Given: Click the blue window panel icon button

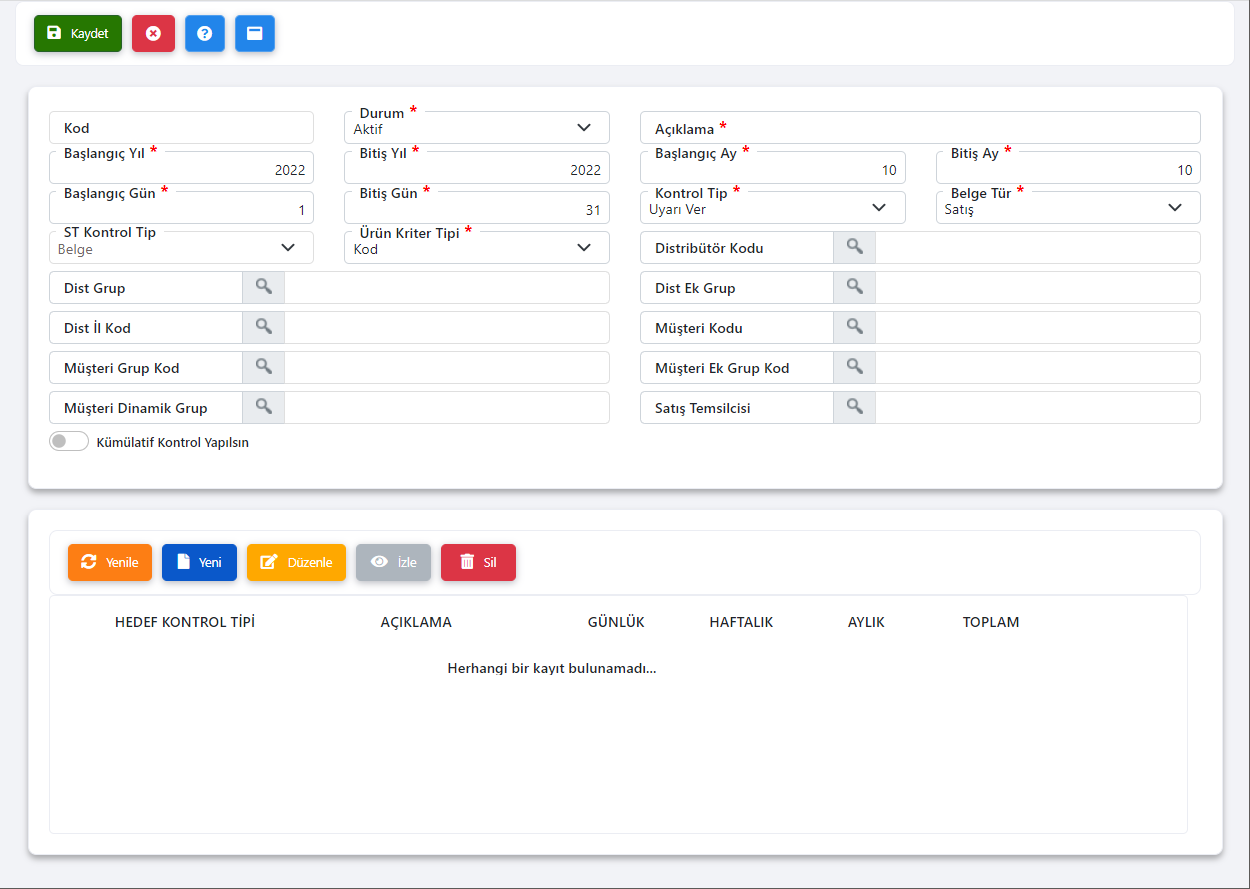Looking at the screenshot, I should pos(255,33).
